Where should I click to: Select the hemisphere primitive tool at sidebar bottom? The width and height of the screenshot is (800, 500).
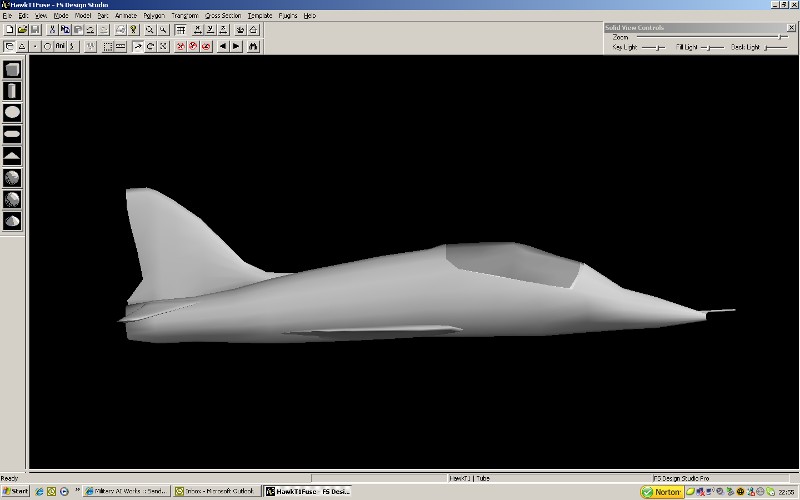[12, 221]
